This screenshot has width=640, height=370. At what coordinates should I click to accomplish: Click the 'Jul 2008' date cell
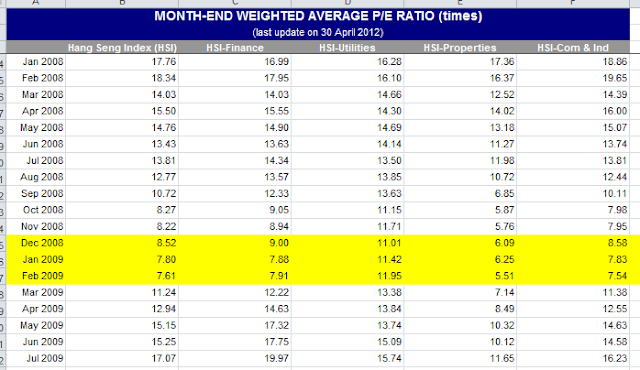point(36,161)
